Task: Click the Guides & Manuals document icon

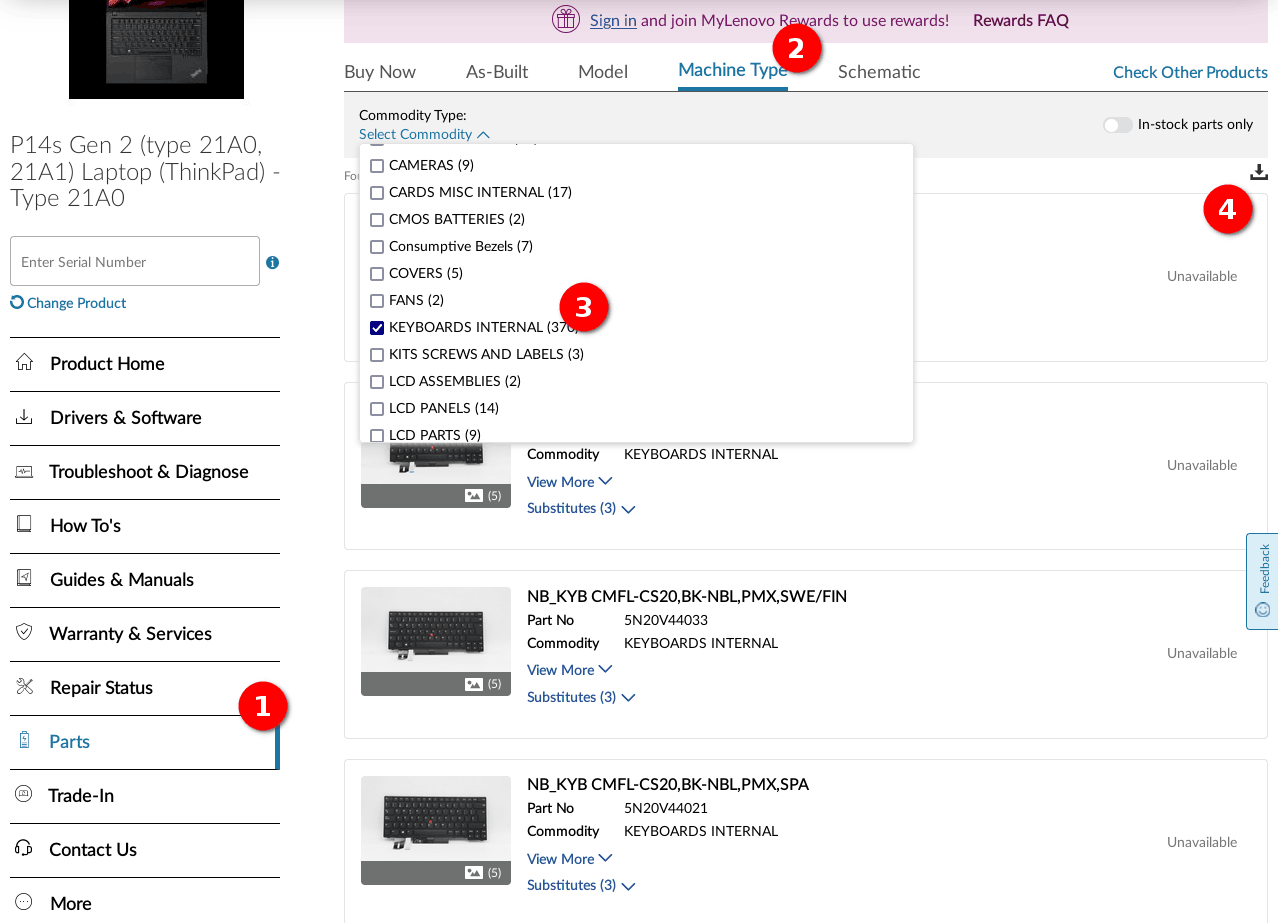Action: point(25,578)
